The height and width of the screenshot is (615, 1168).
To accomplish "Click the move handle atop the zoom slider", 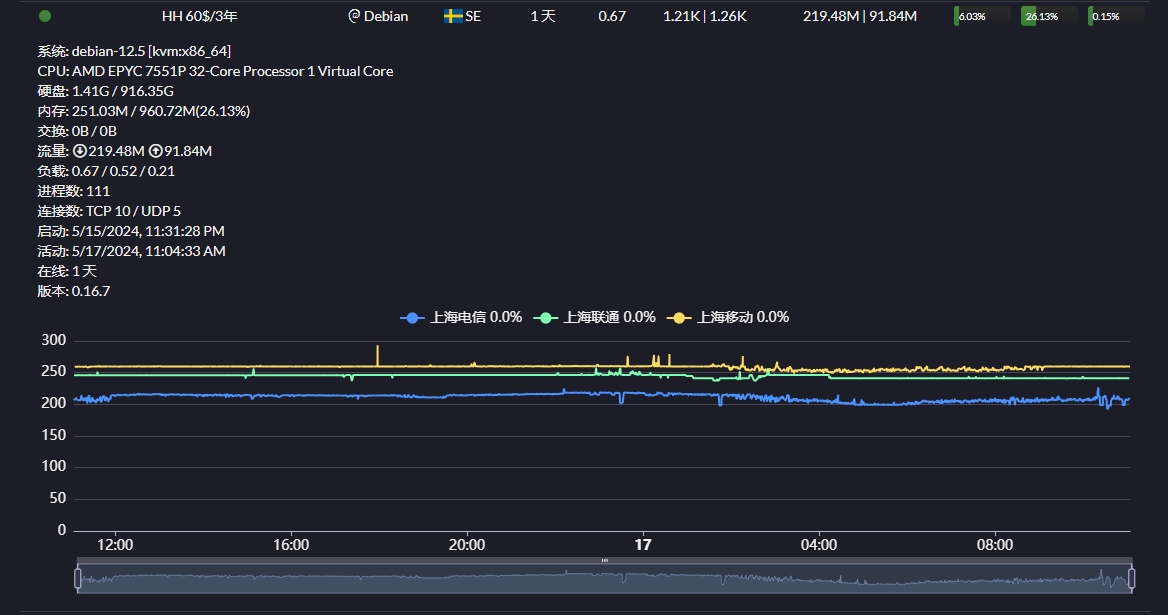I will click(x=604, y=560).
